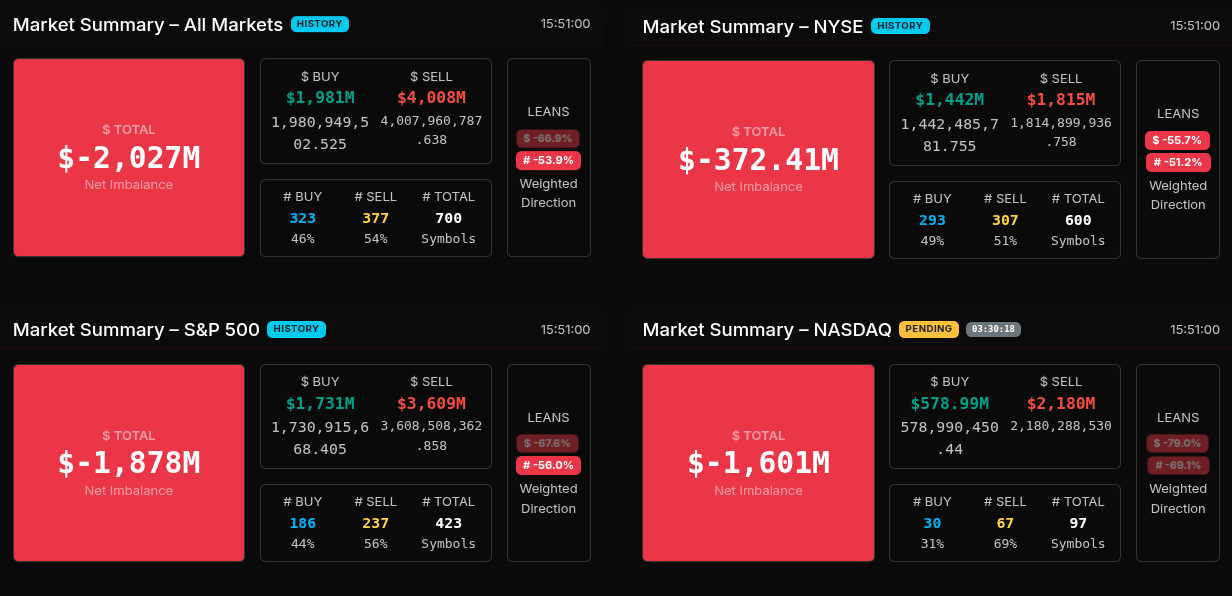Toggle the $ -55.7% lean in NYSE
Viewport: 1232px width, 596px height.
[x=1177, y=140]
